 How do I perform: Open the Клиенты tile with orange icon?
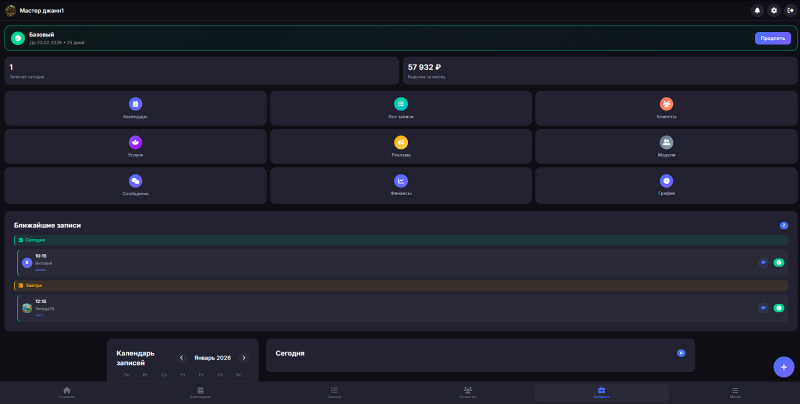(x=666, y=108)
